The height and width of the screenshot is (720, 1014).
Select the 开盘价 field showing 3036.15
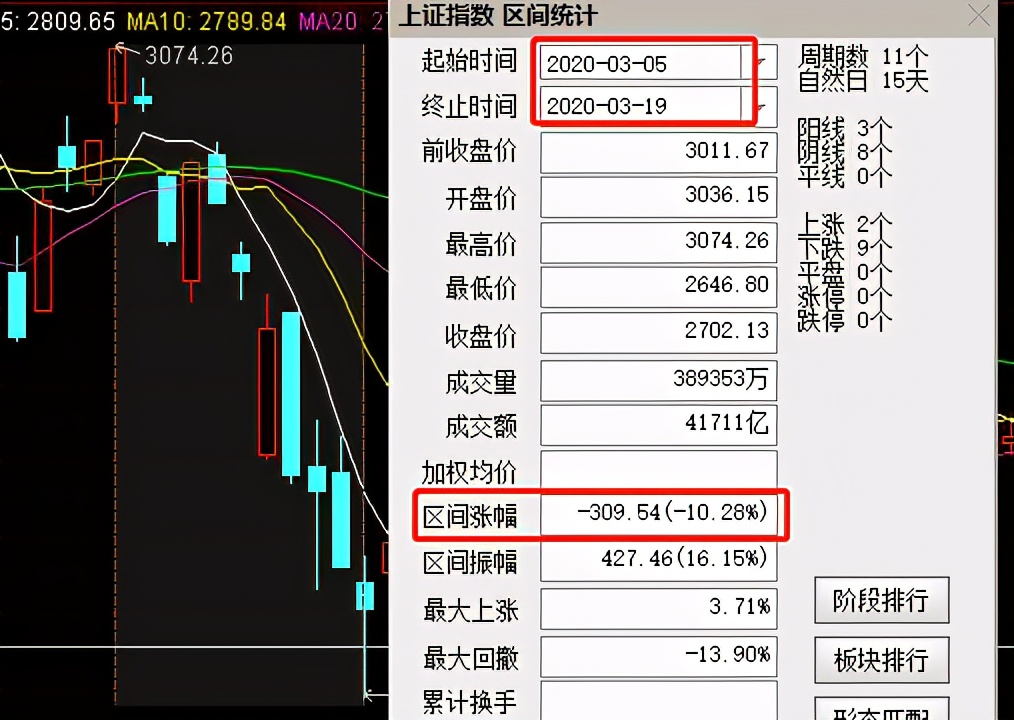click(657, 197)
